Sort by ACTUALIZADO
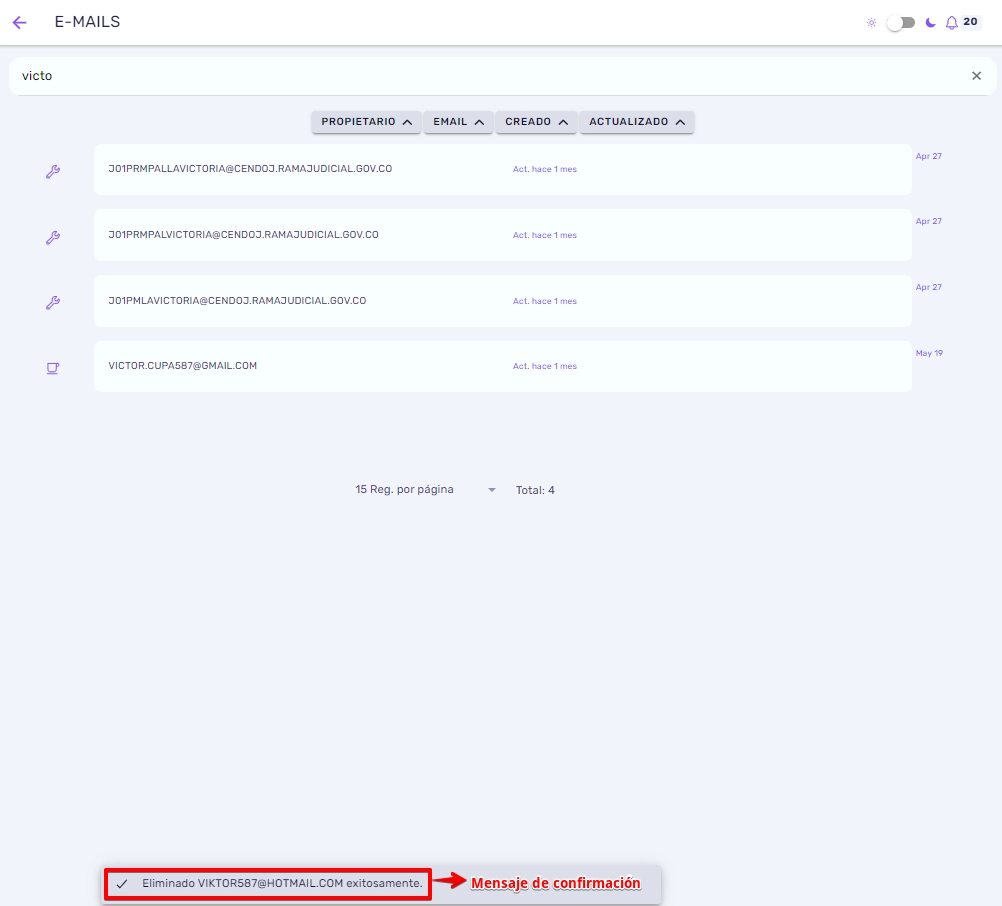 636,121
